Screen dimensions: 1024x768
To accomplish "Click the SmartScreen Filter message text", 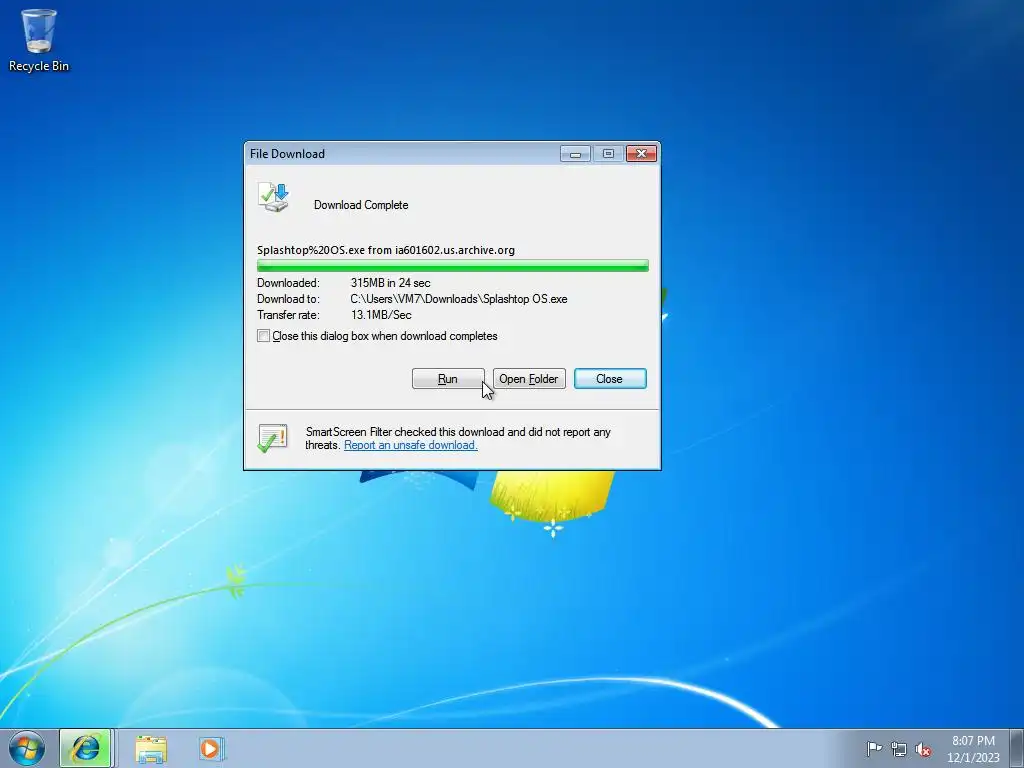I will 458,438.
